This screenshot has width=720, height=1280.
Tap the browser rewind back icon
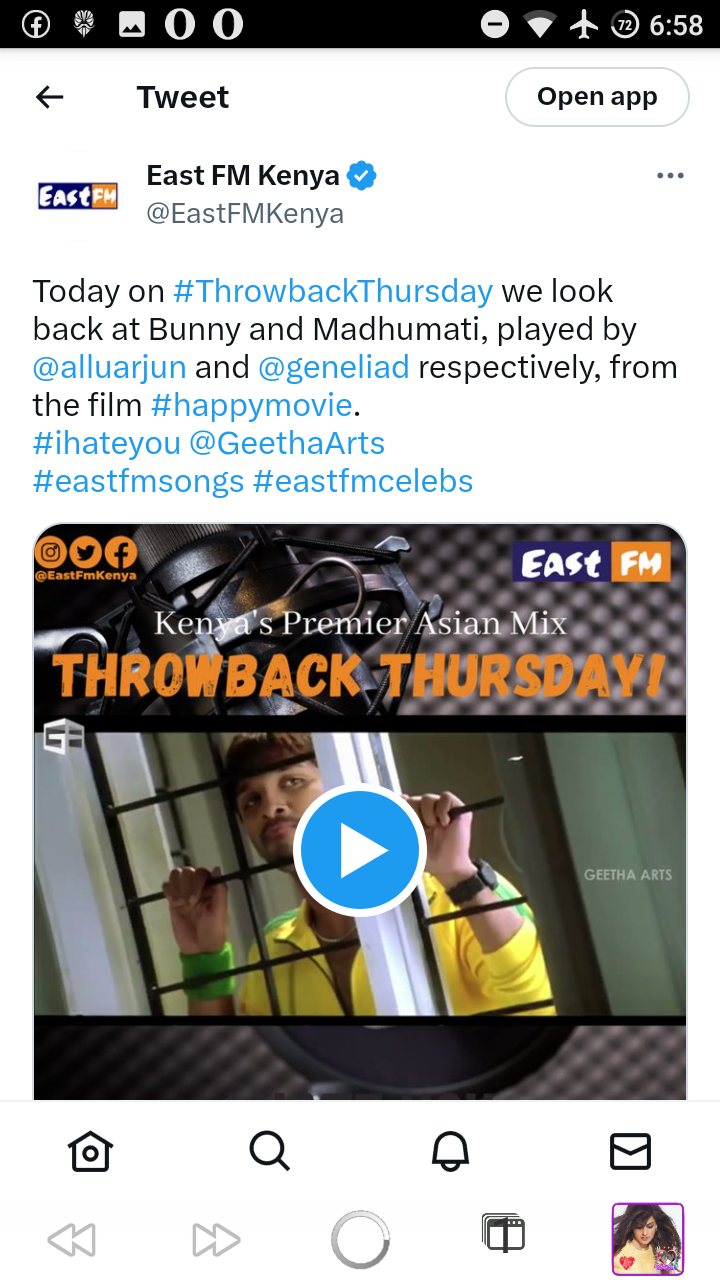tap(71, 1240)
